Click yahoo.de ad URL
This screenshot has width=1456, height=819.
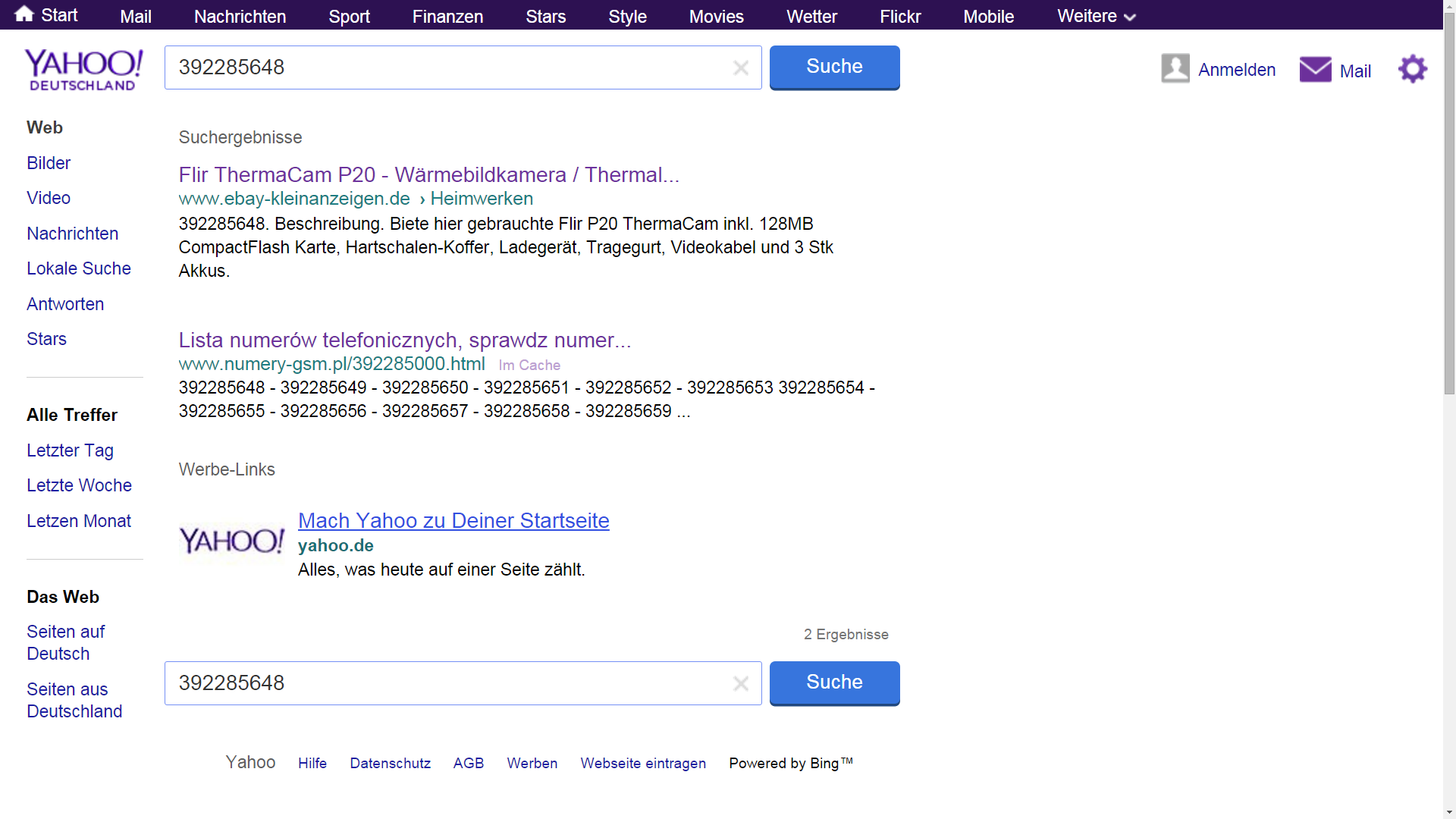click(x=336, y=545)
